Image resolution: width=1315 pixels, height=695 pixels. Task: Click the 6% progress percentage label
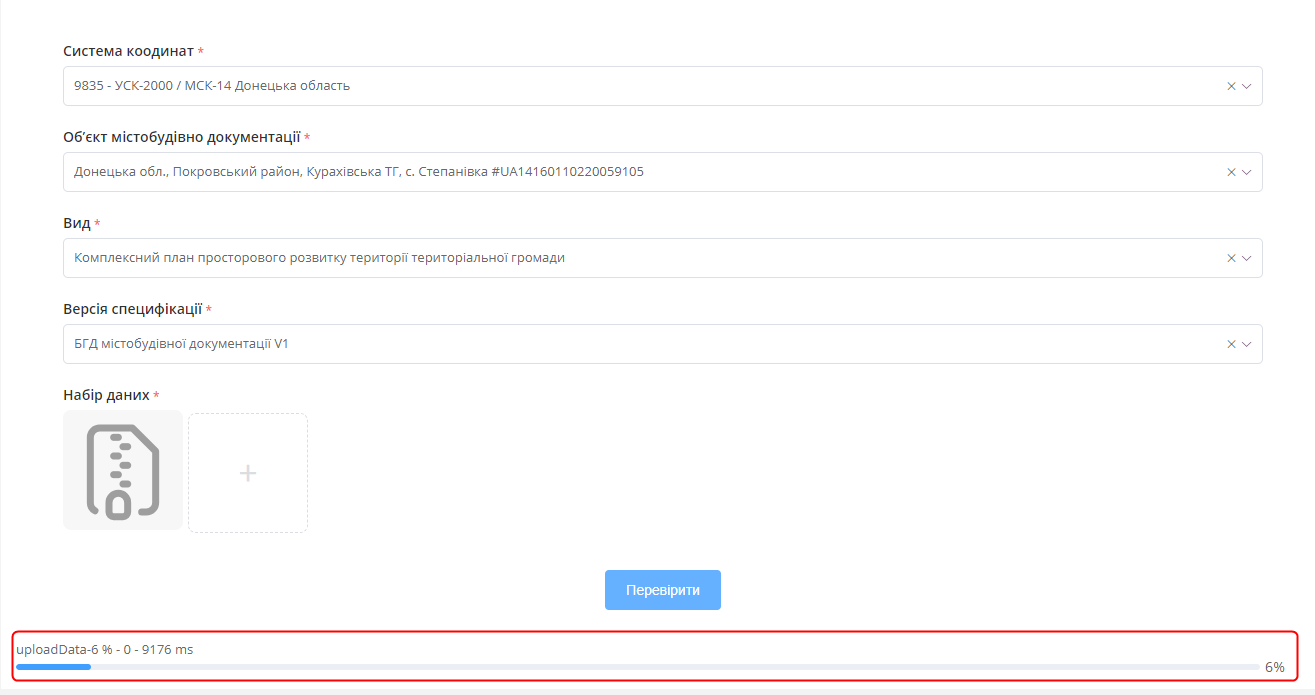tap(1274, 667)
